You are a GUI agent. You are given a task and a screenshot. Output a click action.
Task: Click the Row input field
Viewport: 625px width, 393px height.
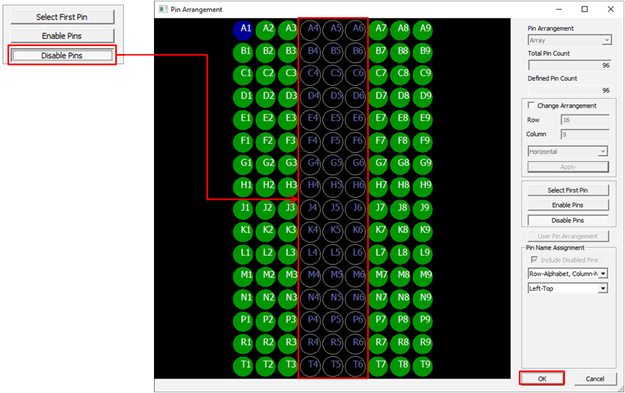585,120
